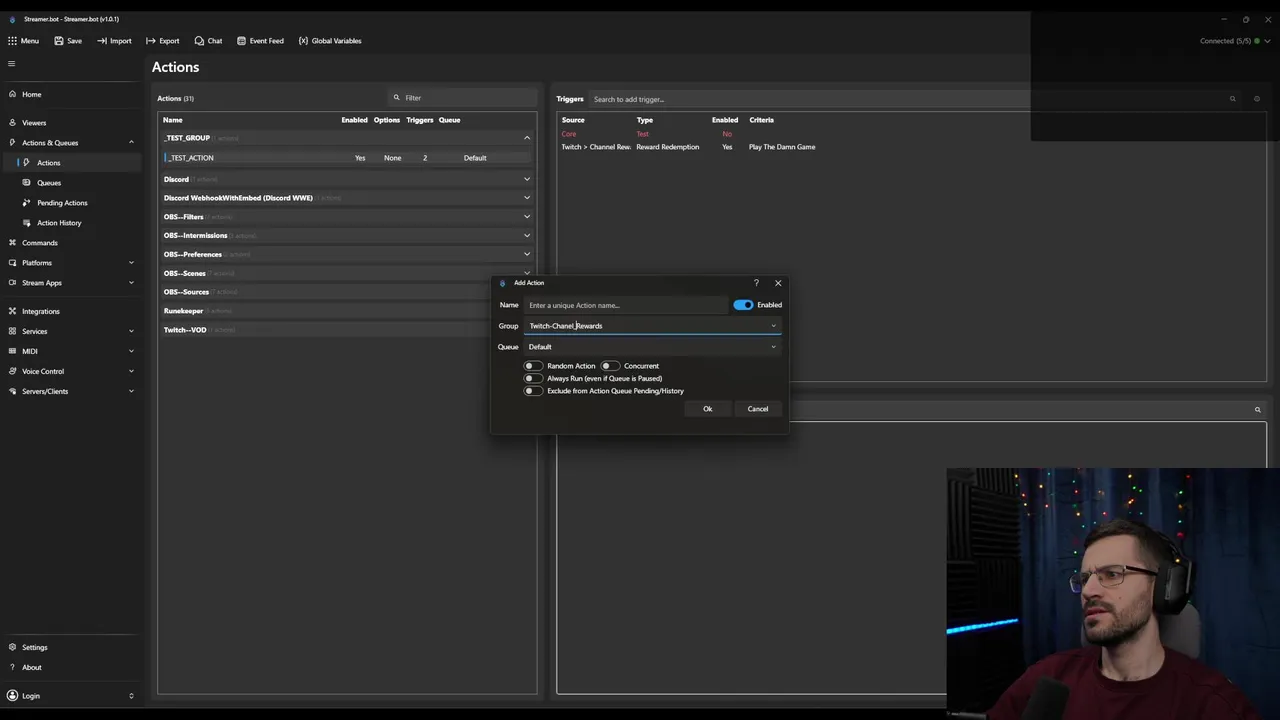Open Action History in sidebar
The height and width of the screenshot is (720, 1280).
click(x=59, y=223)
